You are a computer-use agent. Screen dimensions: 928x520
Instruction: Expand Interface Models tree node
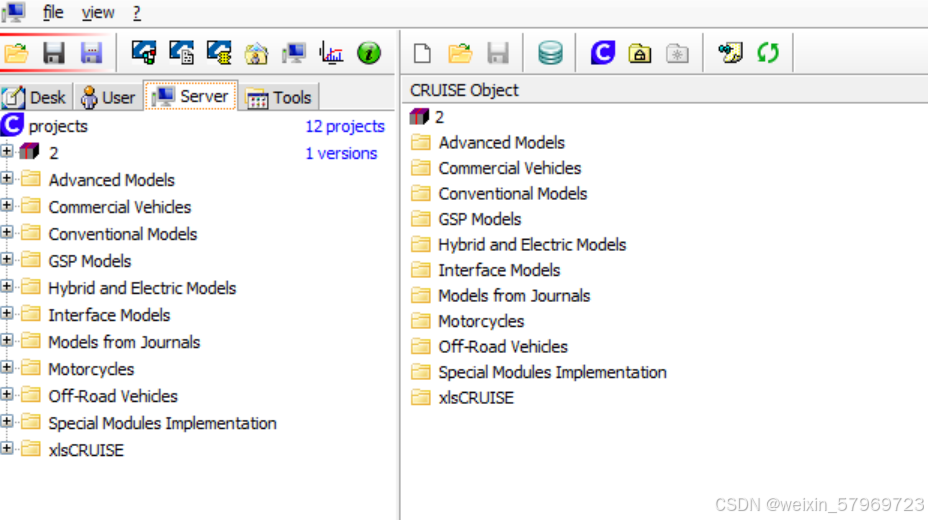(x=7, y=314)
